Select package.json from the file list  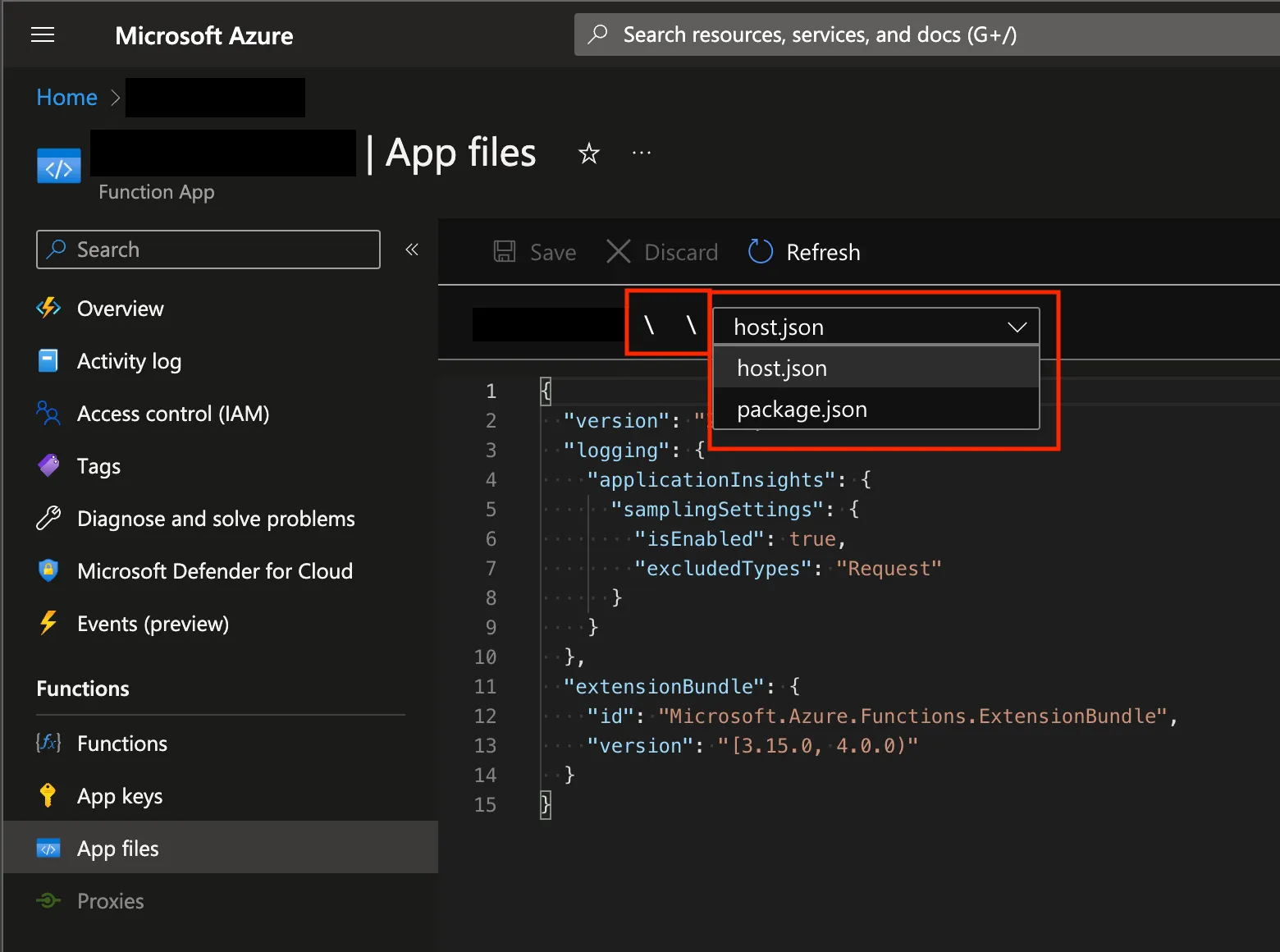tap(802, 410)
